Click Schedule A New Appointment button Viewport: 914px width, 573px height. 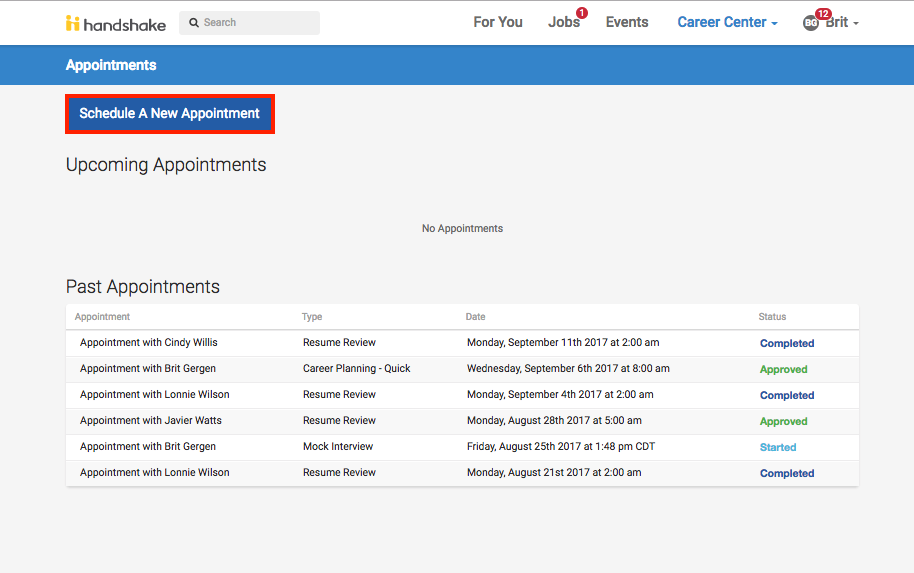pos(170,114)
